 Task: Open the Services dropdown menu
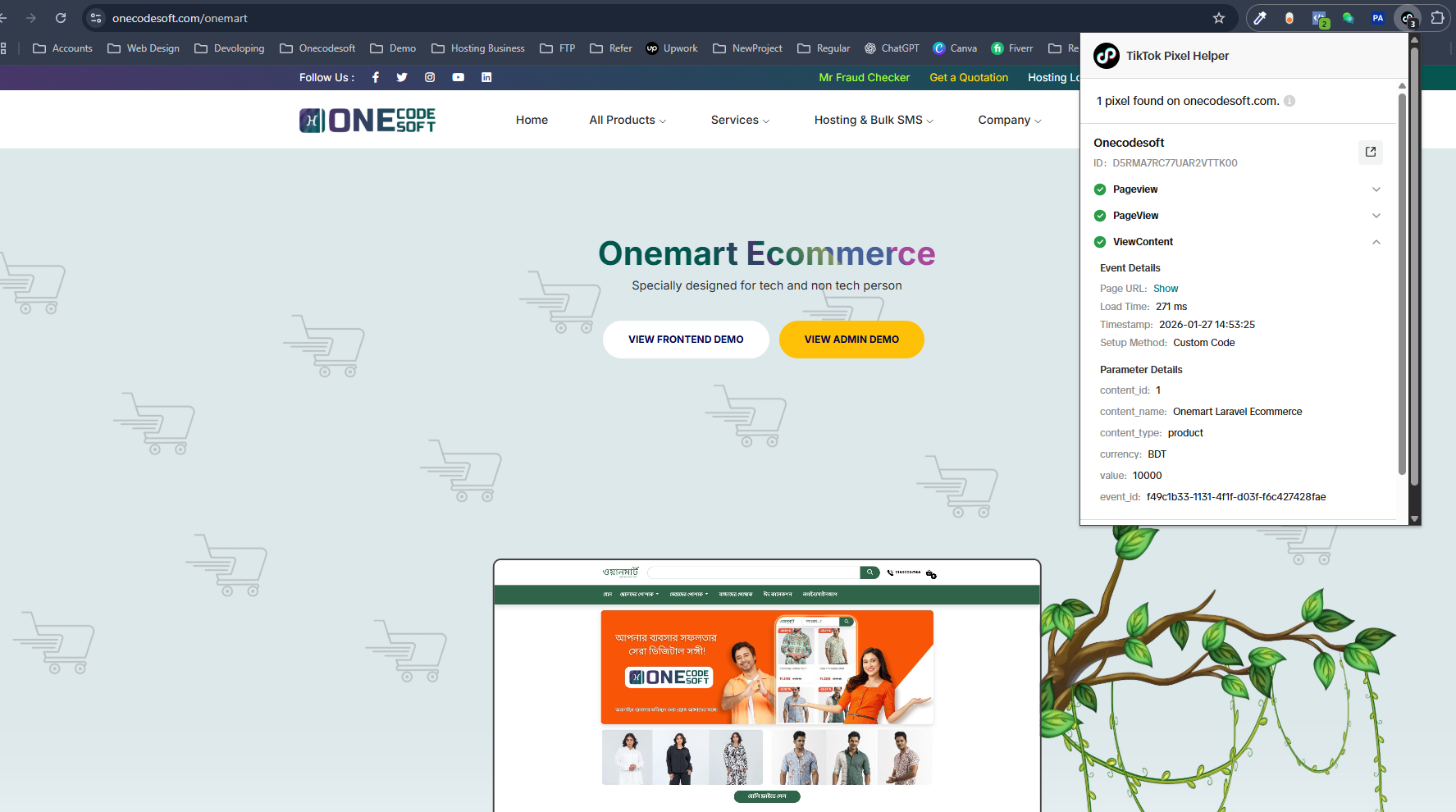[x=740, y=120]
